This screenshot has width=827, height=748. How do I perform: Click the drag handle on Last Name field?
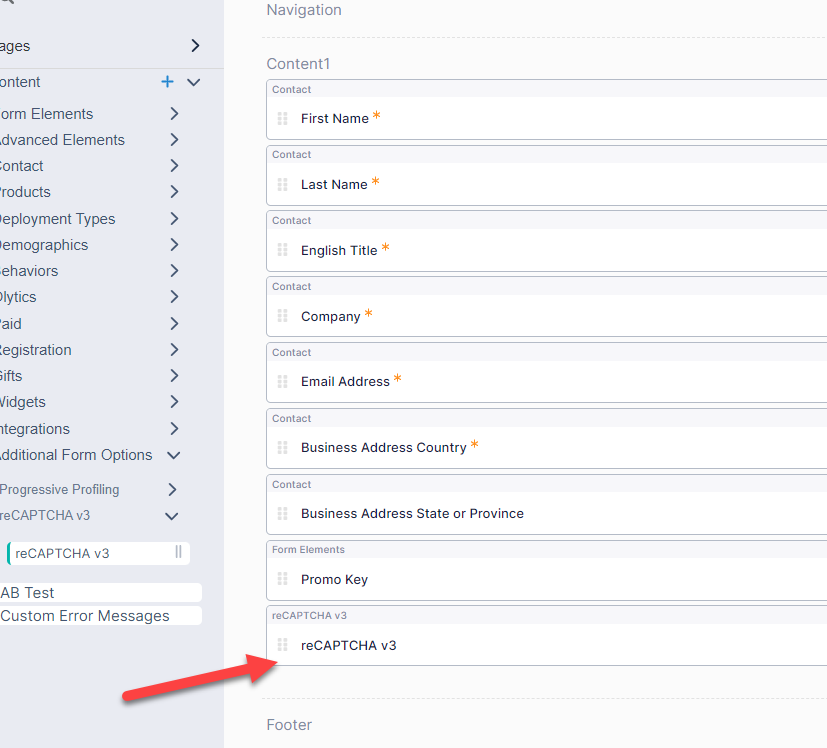point(282,184)
